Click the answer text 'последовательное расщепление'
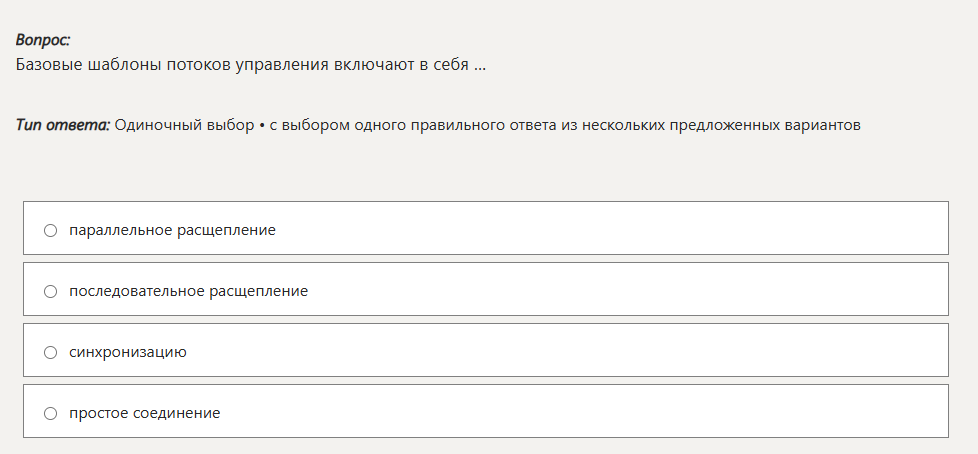This screenshot has height=454, width=978. point(188,291)
